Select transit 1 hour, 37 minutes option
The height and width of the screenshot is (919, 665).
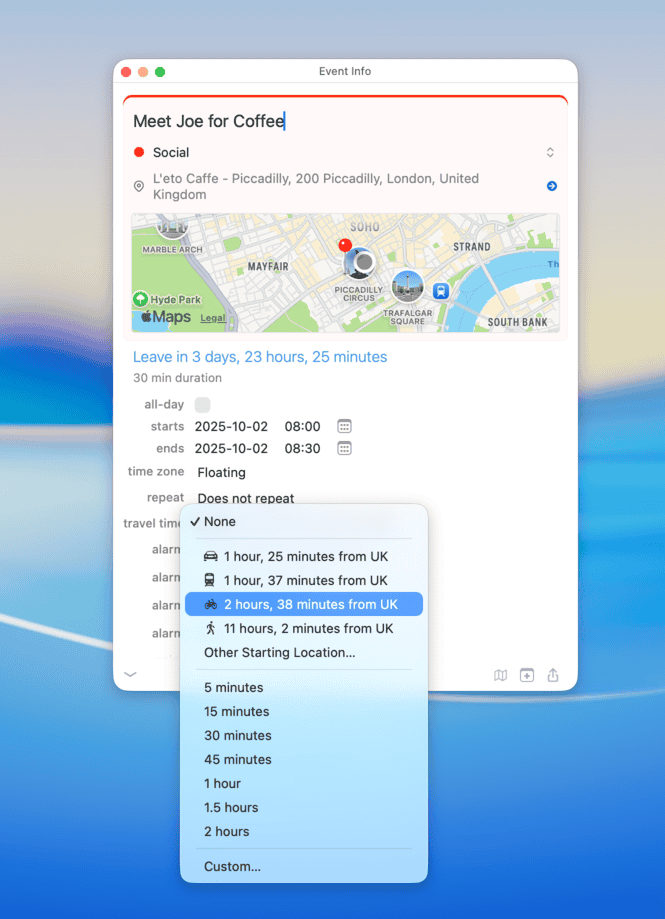[x=304, y=580]
